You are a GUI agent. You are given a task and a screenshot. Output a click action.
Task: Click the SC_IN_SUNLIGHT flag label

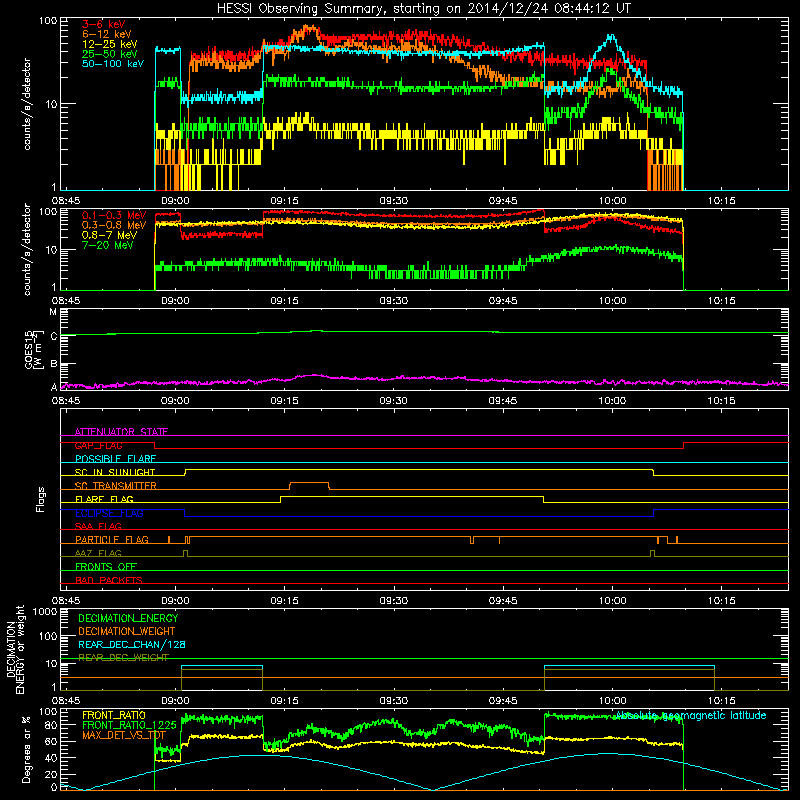(x=115, y=472)
